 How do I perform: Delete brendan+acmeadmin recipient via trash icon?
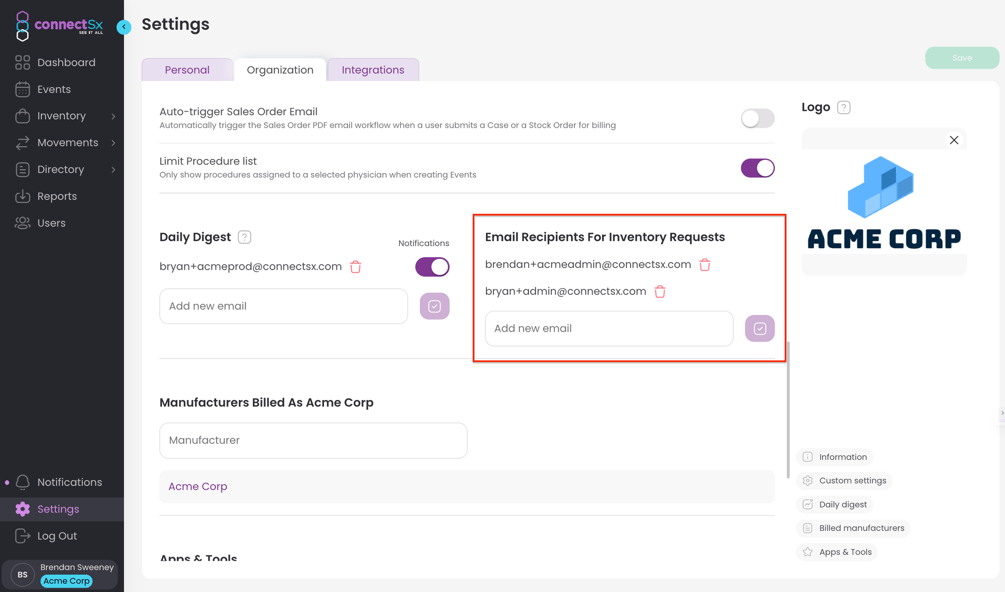(x=705, y=264)
